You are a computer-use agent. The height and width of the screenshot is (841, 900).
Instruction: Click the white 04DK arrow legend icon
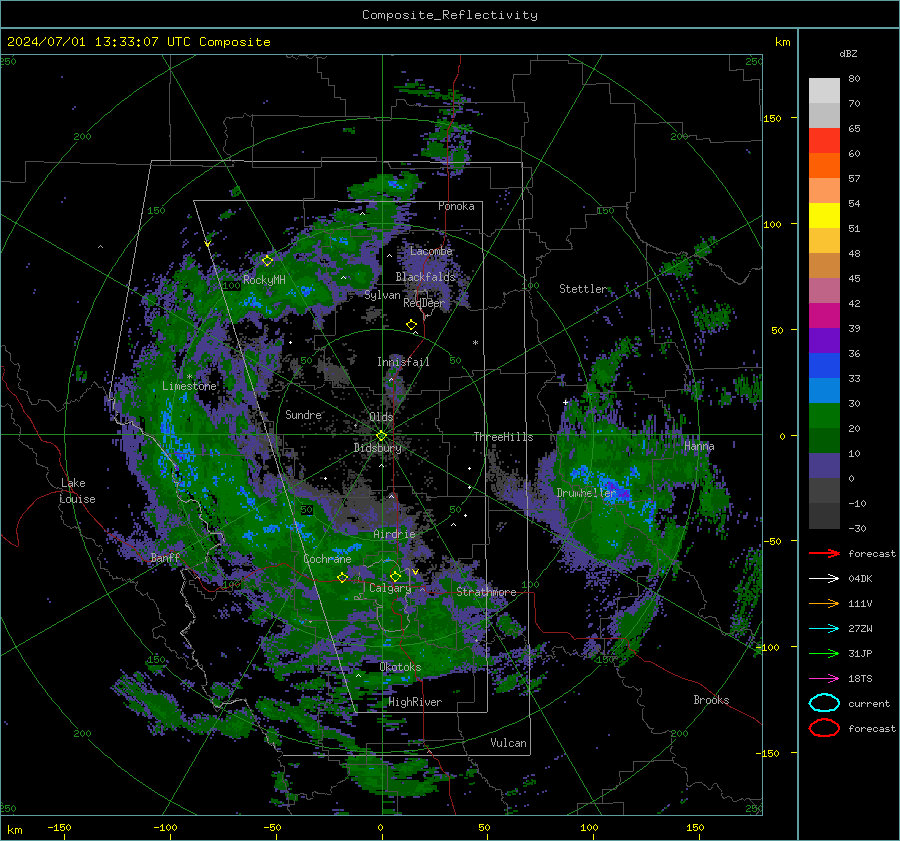[x=824, y=579]
